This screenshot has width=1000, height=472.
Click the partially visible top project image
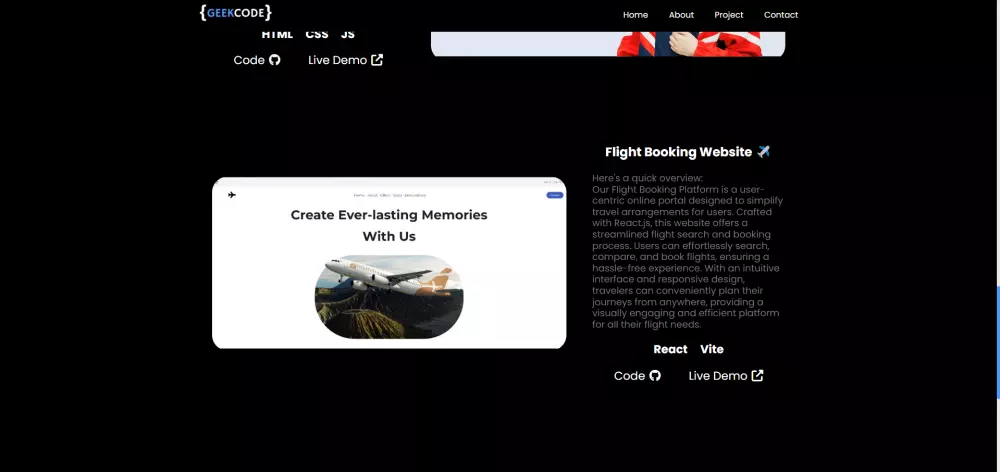tap(608, 44)
